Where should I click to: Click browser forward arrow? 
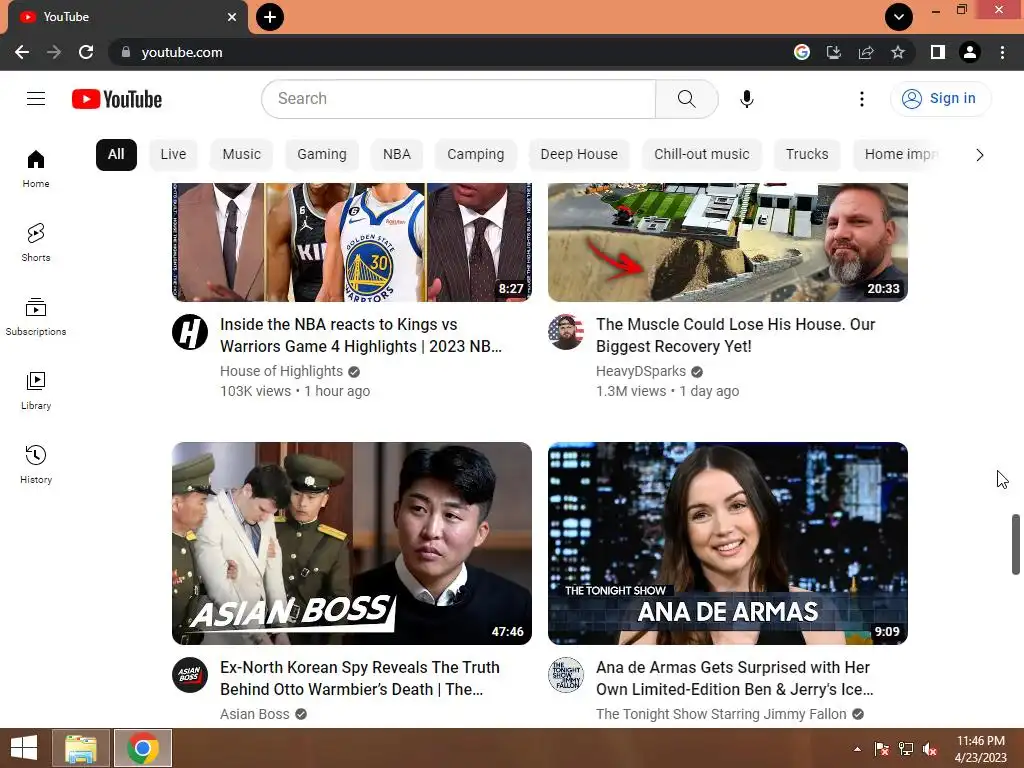(x=54, y=52)
